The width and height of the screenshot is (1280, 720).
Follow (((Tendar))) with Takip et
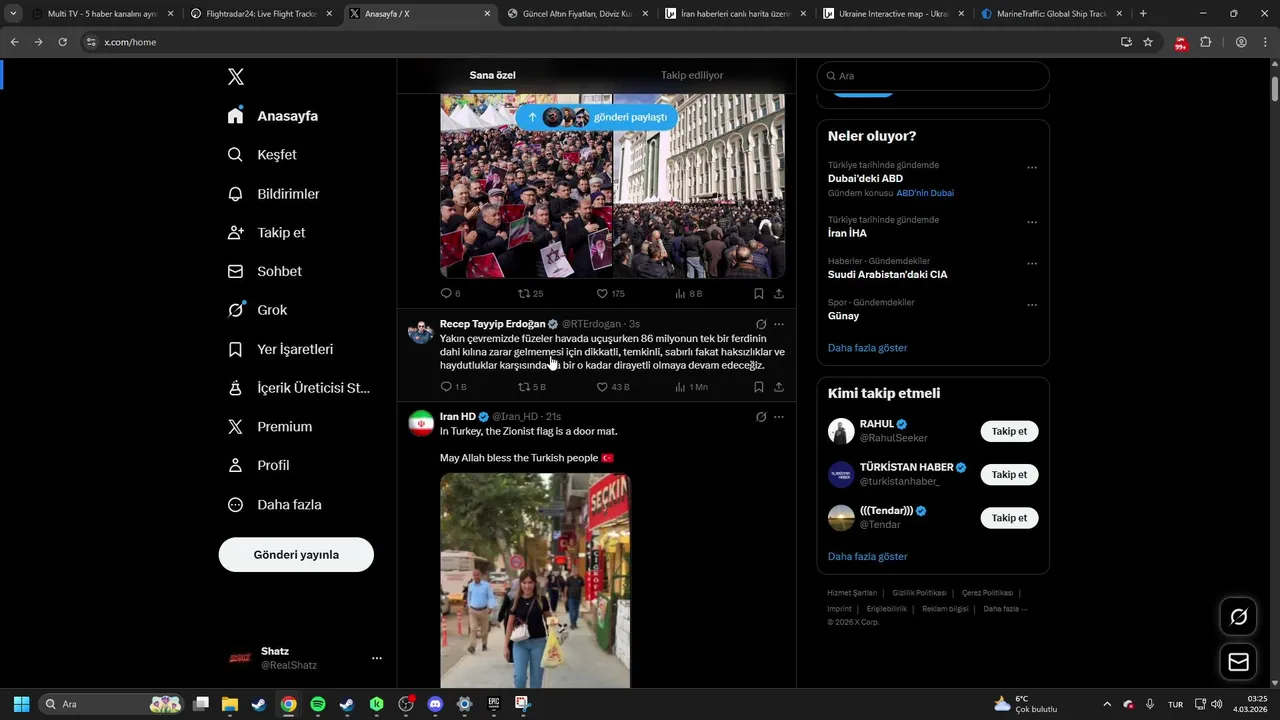tap(1009, 518)
